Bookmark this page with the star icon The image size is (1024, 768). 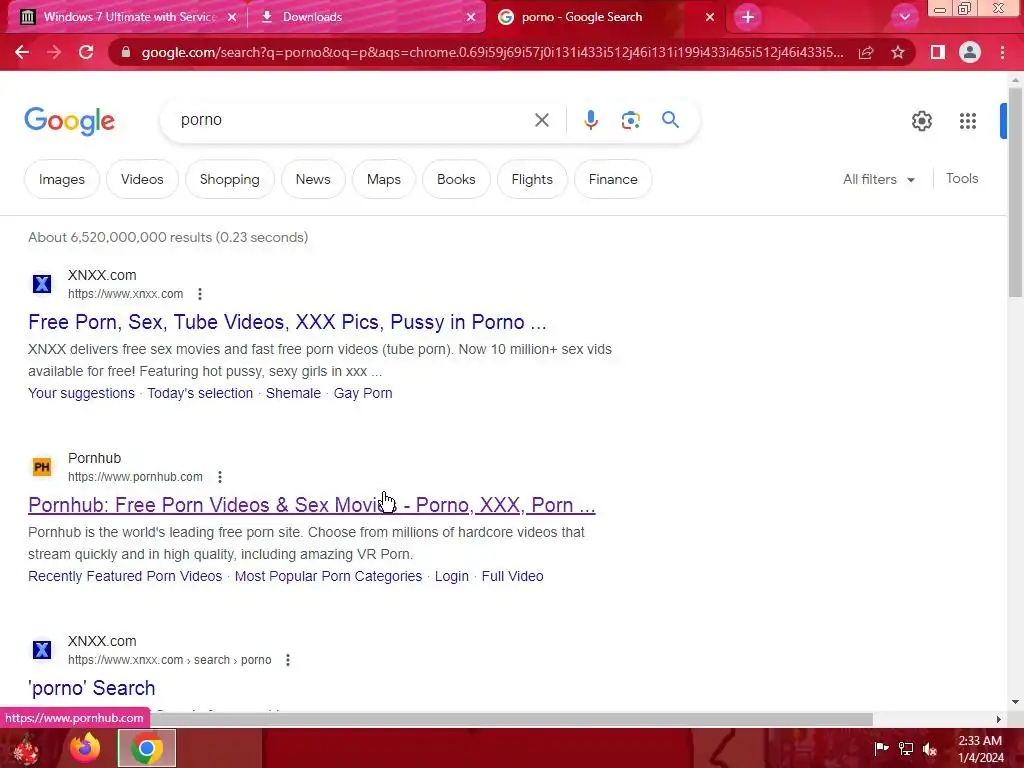tap(898, 52)
